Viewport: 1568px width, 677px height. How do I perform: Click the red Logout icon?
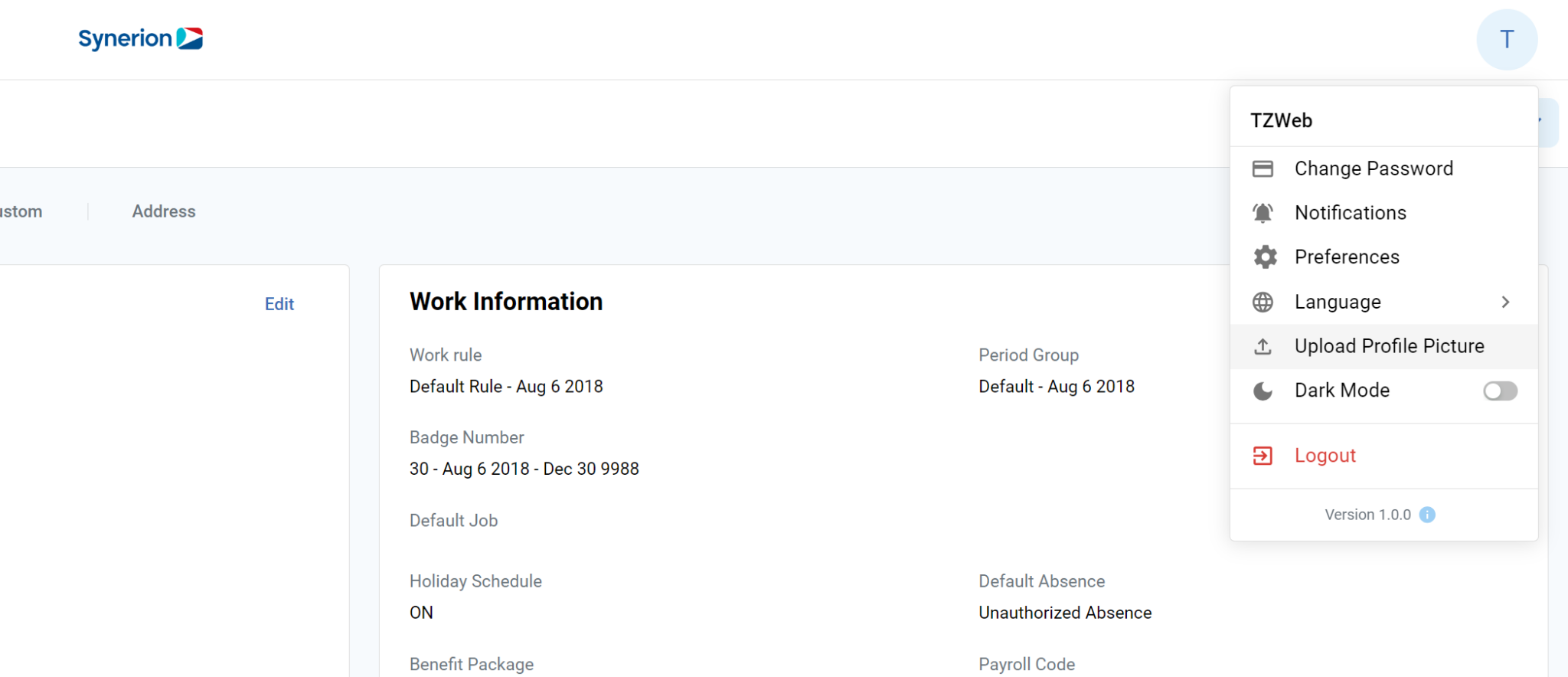point(1263,456)
